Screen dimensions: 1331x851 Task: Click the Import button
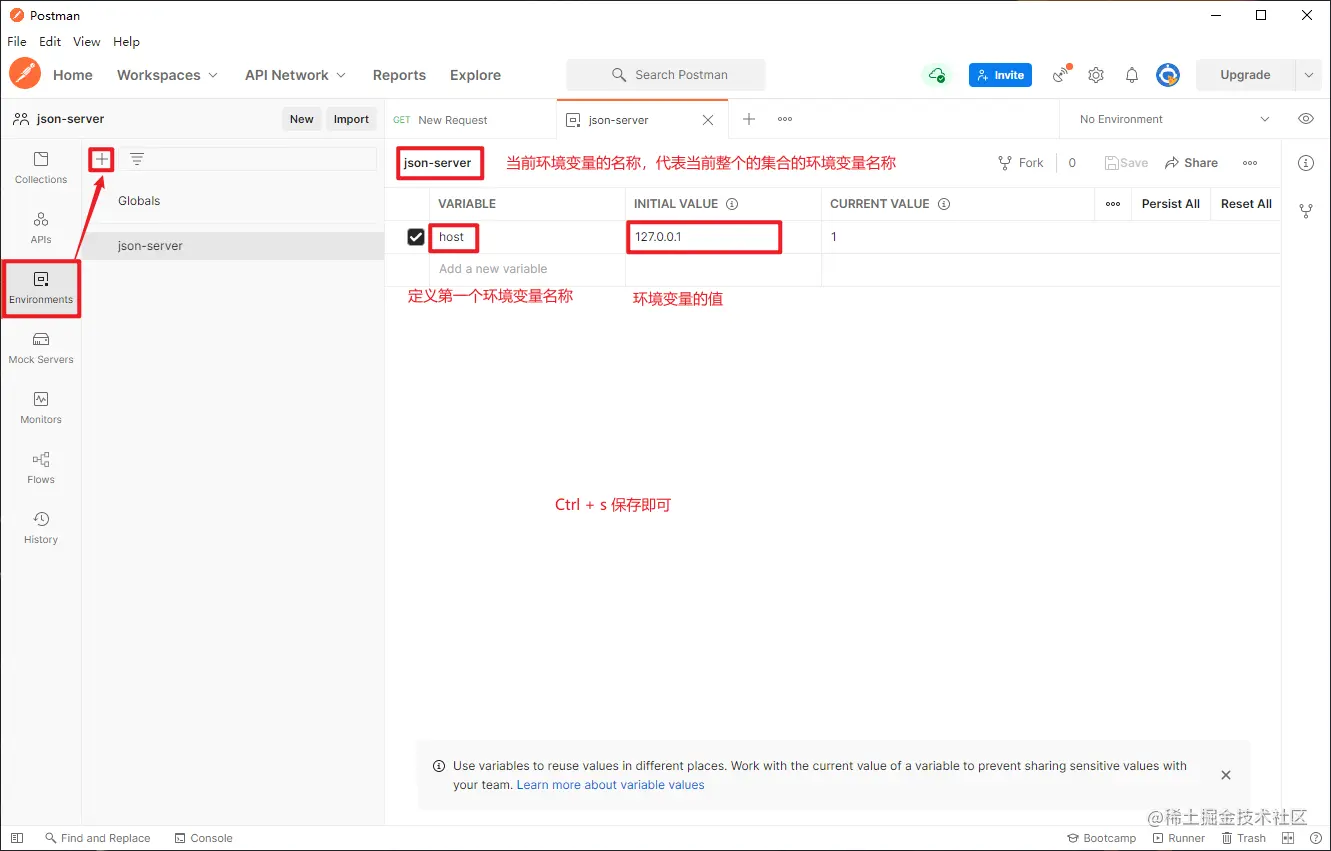click(351, 119)
